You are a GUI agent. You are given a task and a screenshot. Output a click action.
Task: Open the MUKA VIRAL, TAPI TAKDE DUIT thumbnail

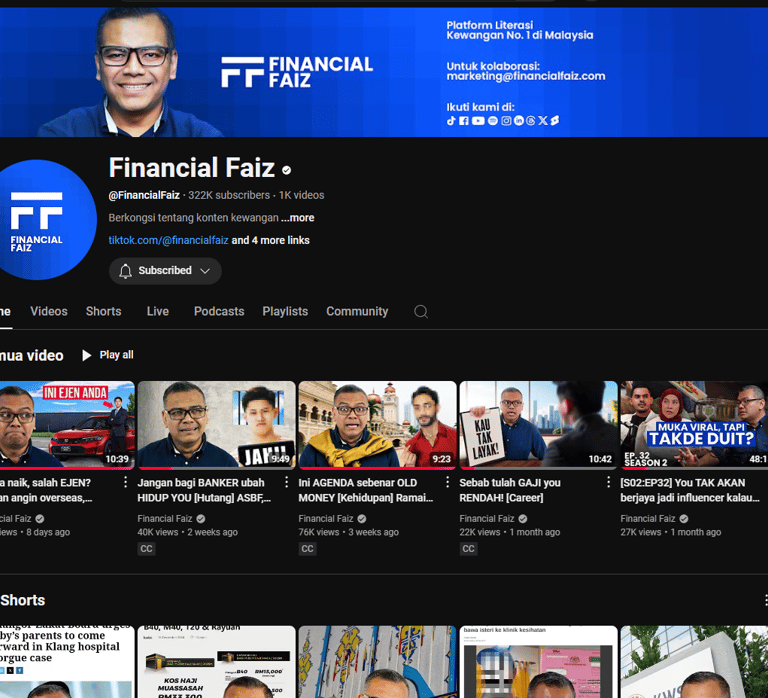[694, 425]
